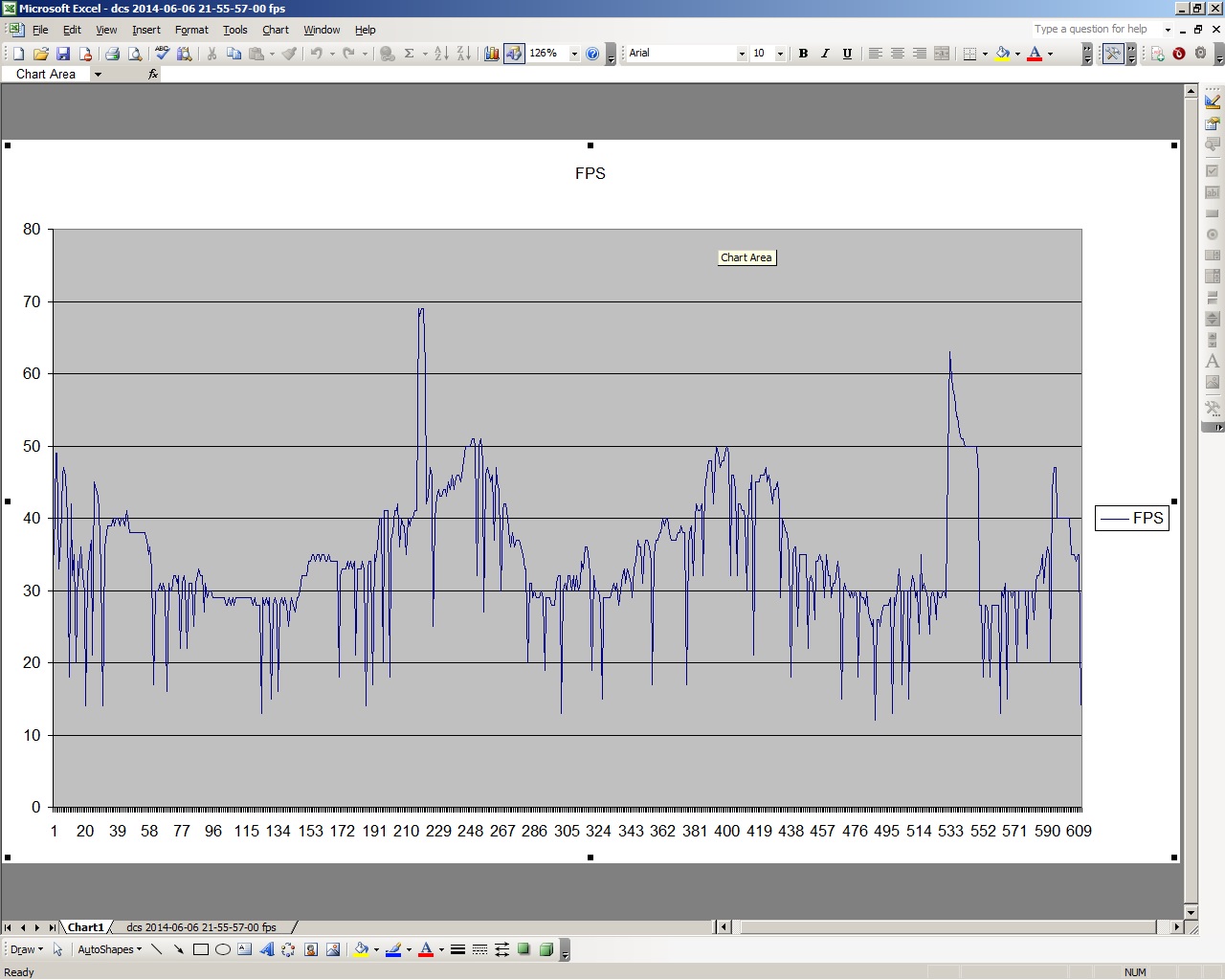Click the FPS legend box

pos(1132,518)
